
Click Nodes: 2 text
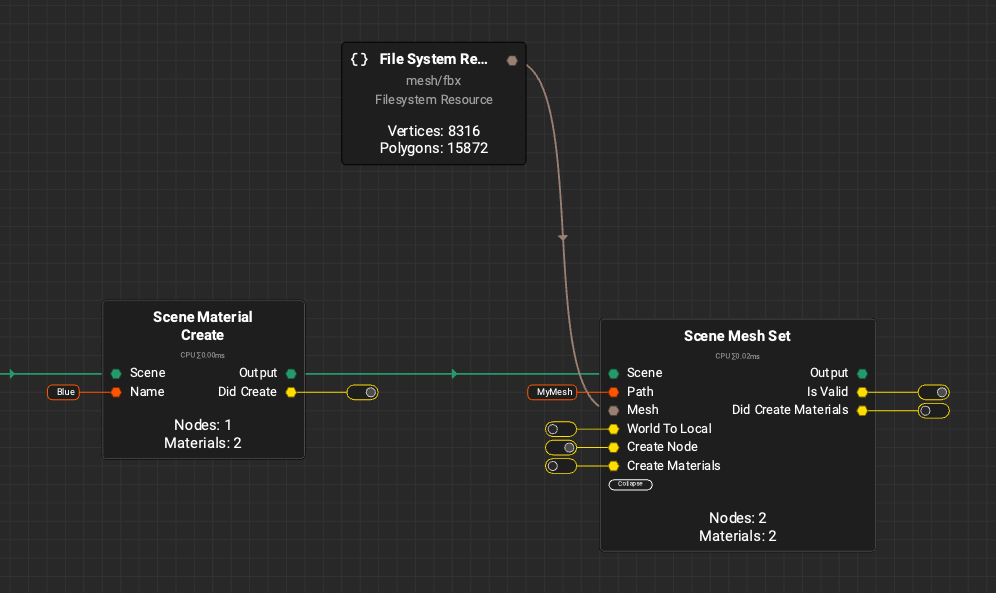737,518
